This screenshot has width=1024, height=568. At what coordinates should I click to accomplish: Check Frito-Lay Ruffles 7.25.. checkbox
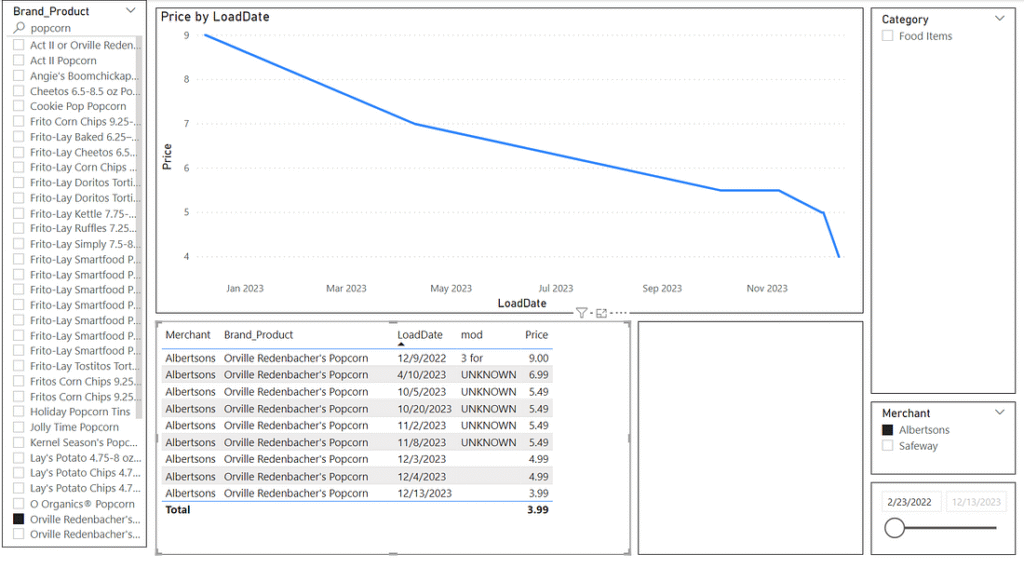tap(18, 228)
